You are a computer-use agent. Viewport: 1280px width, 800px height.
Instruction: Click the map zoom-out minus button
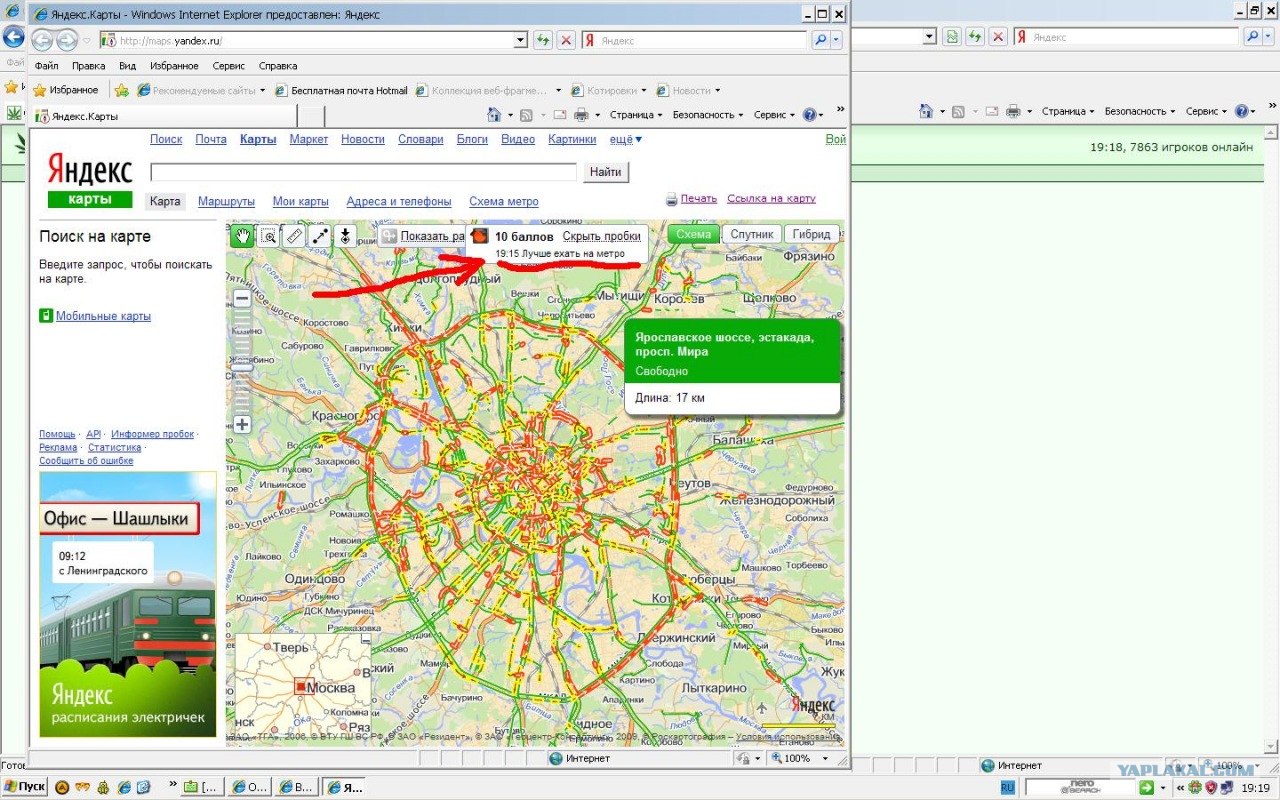click(x=242, y=299)
